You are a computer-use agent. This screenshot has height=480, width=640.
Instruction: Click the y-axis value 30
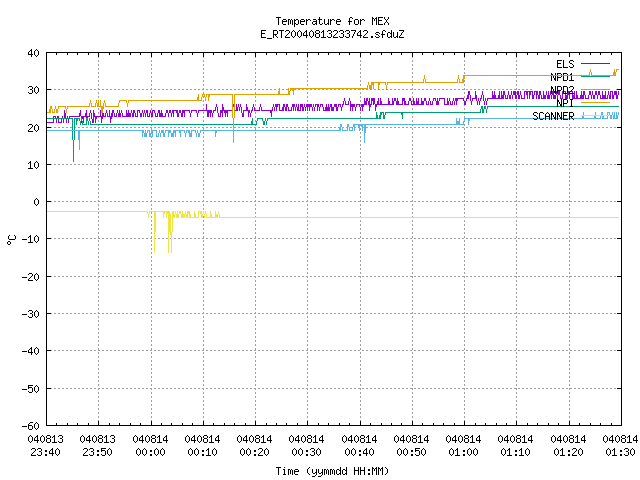pos(33,90)
